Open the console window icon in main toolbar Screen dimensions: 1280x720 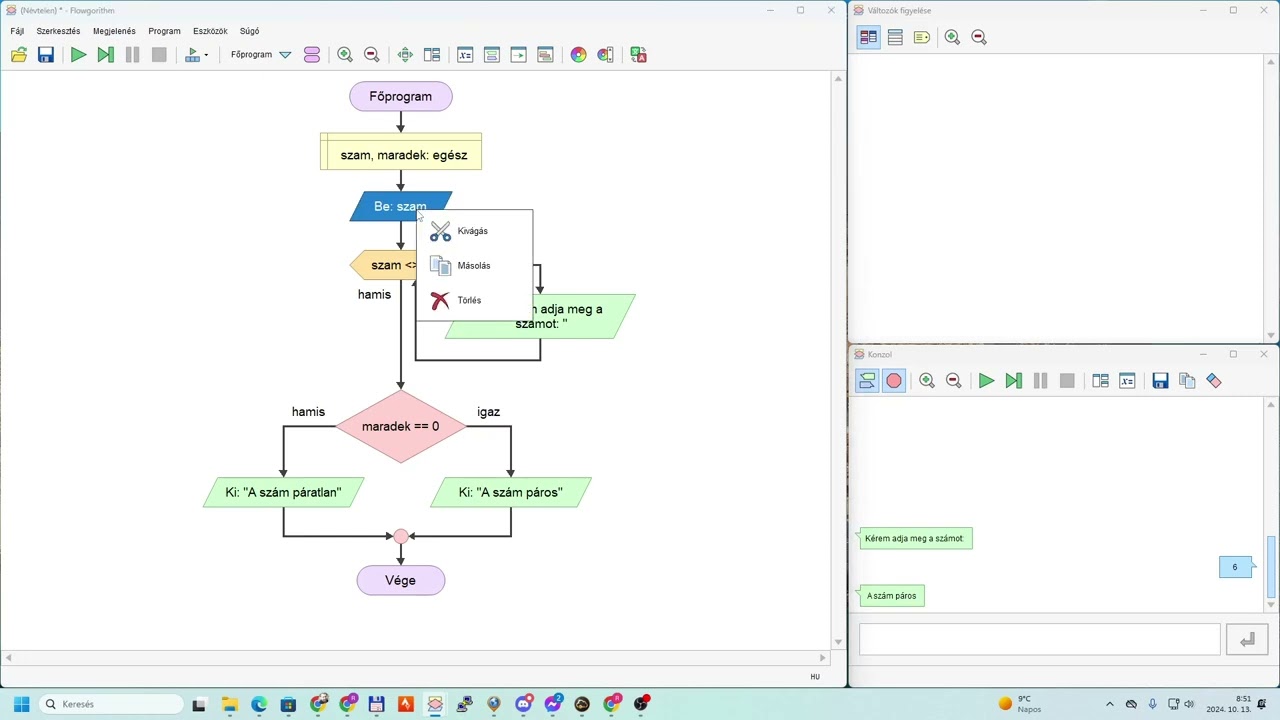(492, 55)
